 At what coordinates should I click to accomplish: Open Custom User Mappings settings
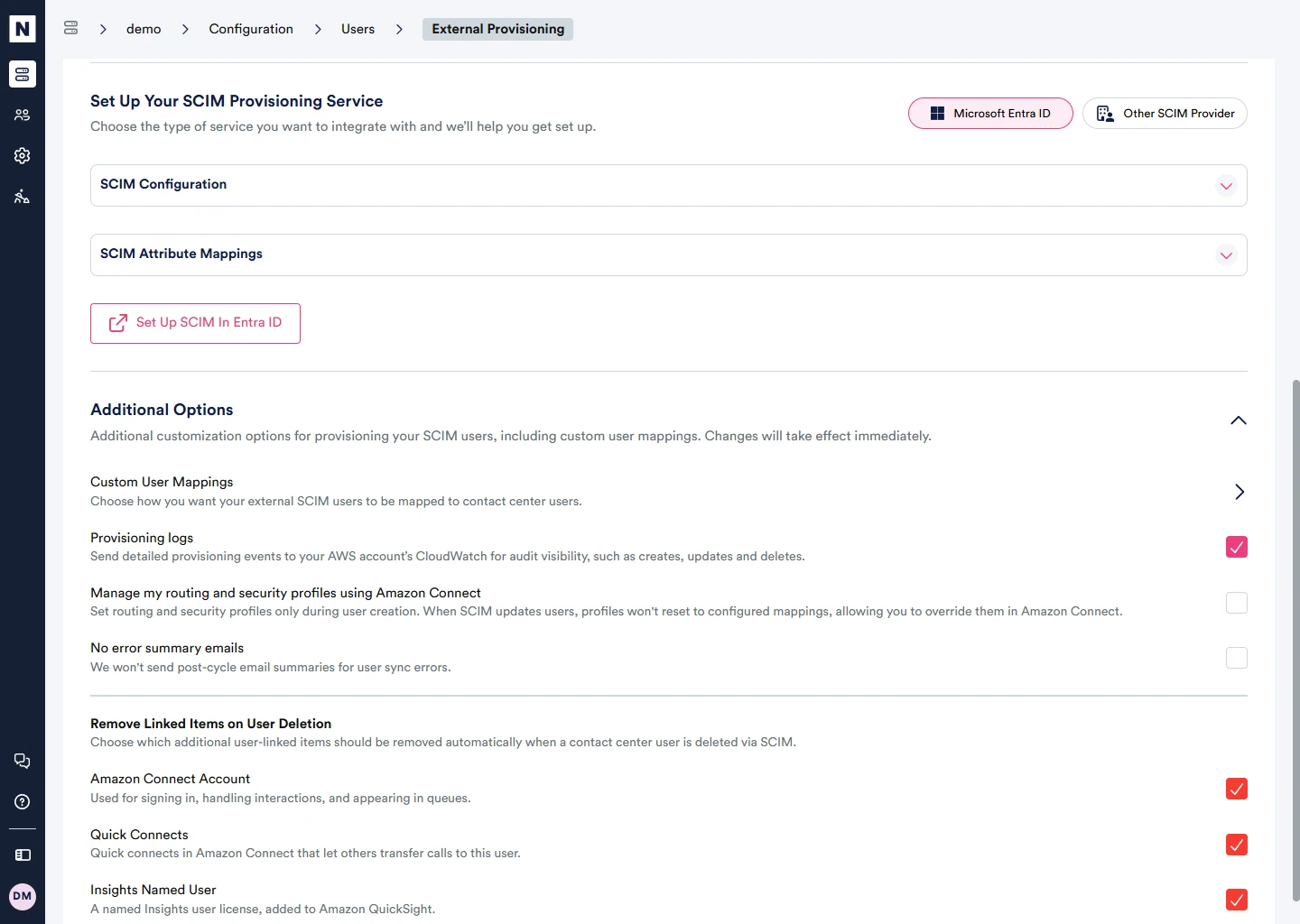1239,492
